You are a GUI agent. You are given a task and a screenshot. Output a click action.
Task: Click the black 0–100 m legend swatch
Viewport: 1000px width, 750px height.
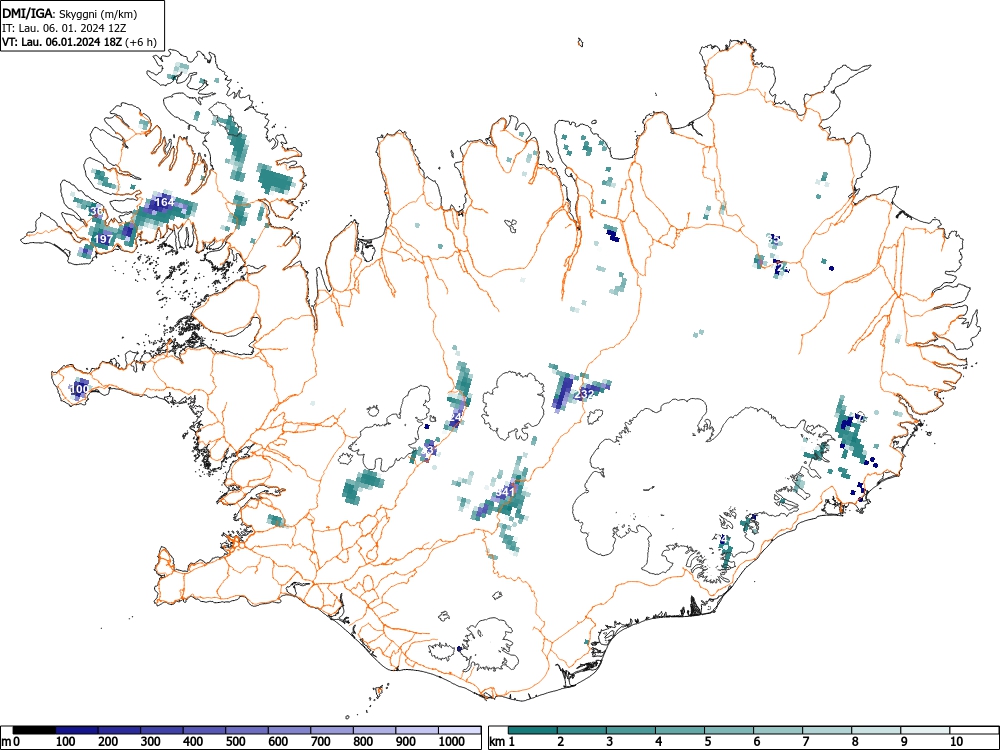(34, 730)
